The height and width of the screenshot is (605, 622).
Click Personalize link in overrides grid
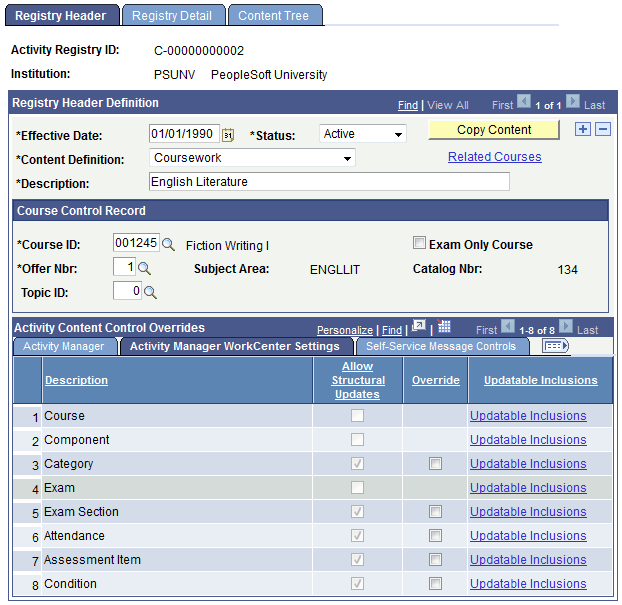(x=345, y=330)
